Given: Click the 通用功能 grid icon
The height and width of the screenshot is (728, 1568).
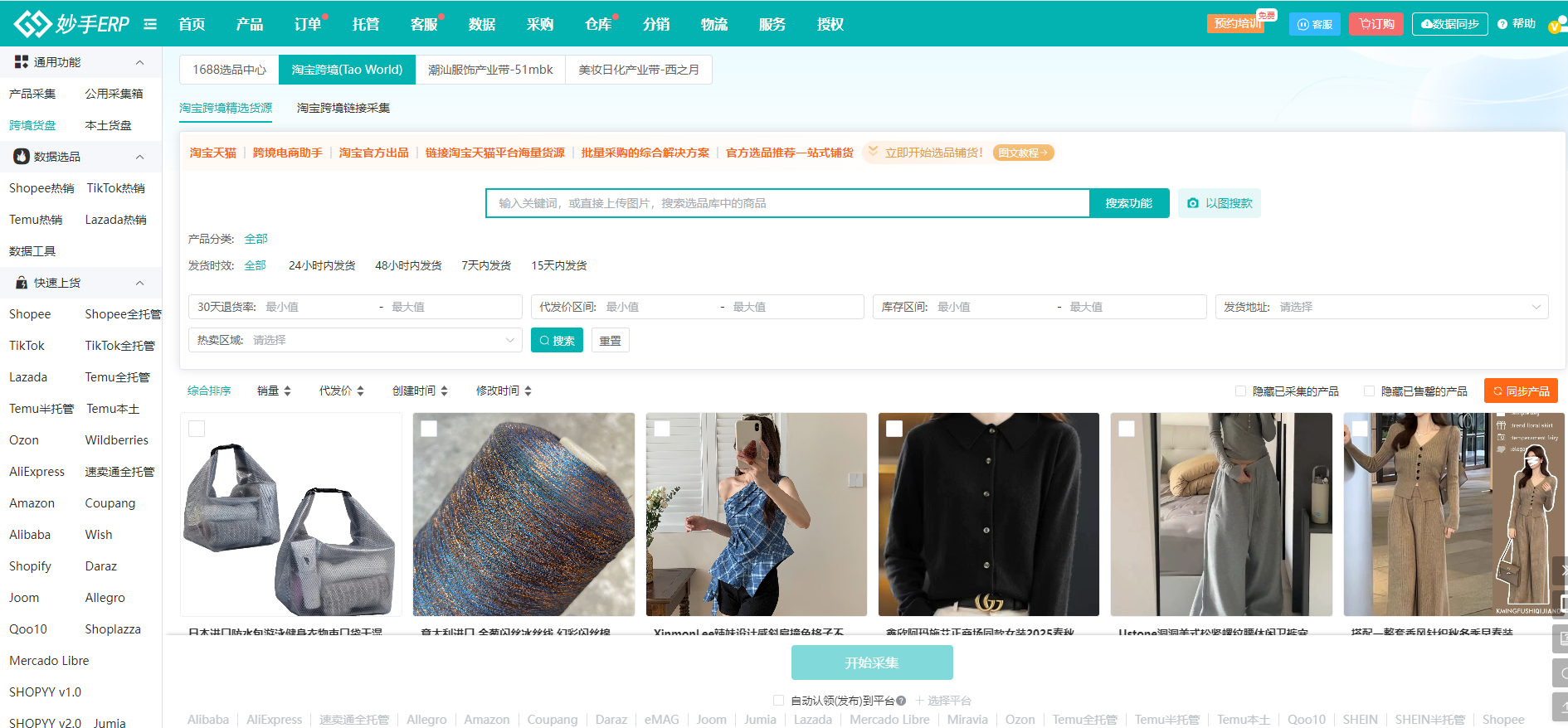Looking at the screenshot, I should [22, 62].
